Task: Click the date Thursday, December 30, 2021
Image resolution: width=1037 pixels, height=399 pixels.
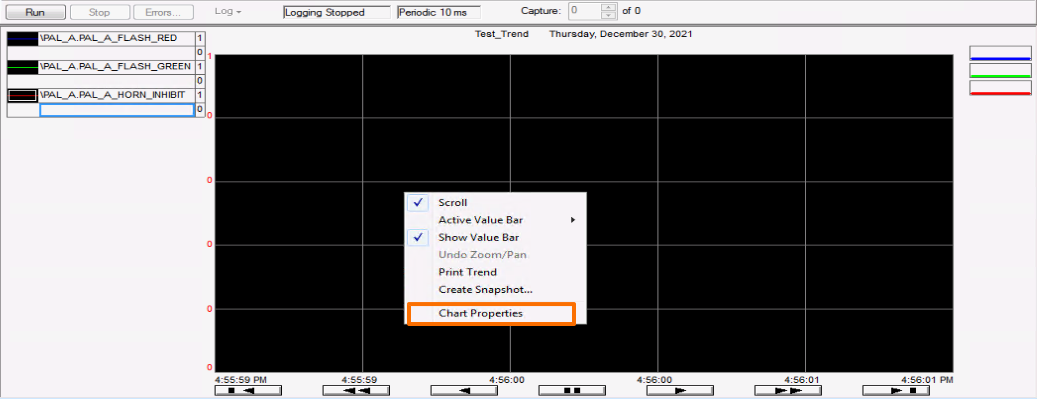Action: [620, 34]
